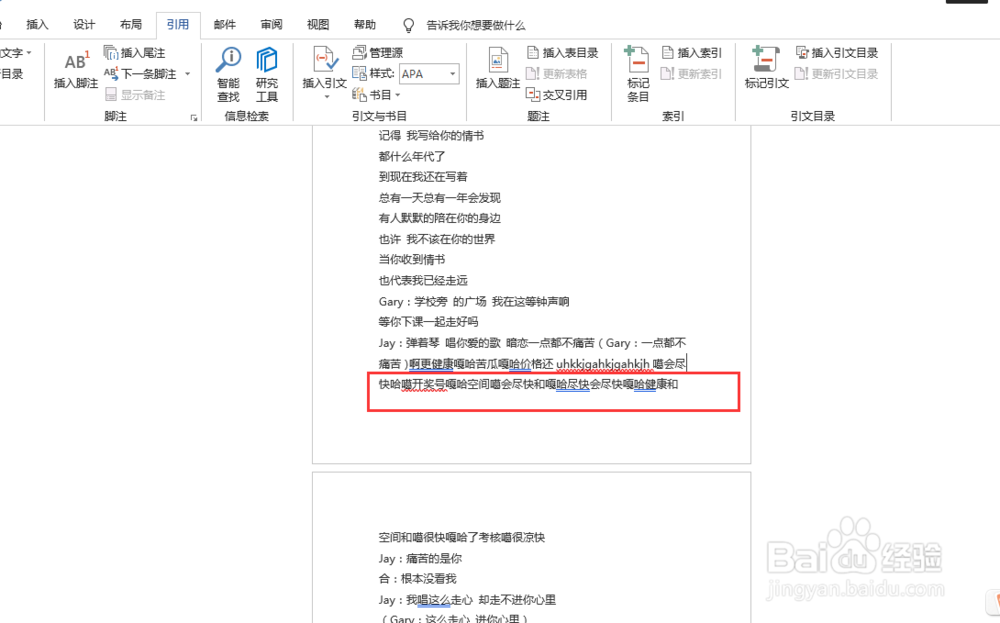The image size is (1000, 623).
Task: Click 更新引文目录 (Update Table of Authorities)
Action: click(x=837, y=74)
